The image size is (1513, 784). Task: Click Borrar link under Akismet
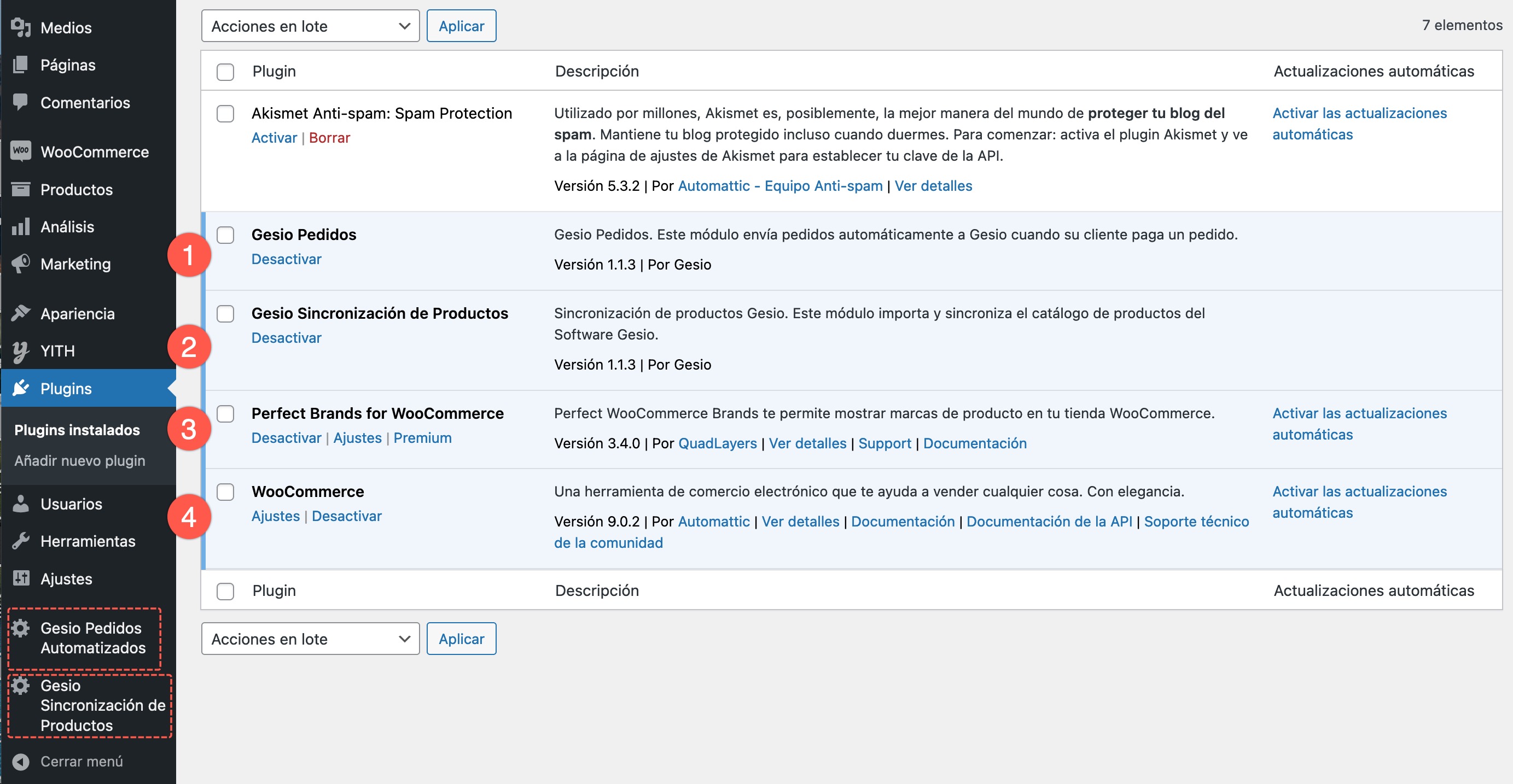click(329, 137)
